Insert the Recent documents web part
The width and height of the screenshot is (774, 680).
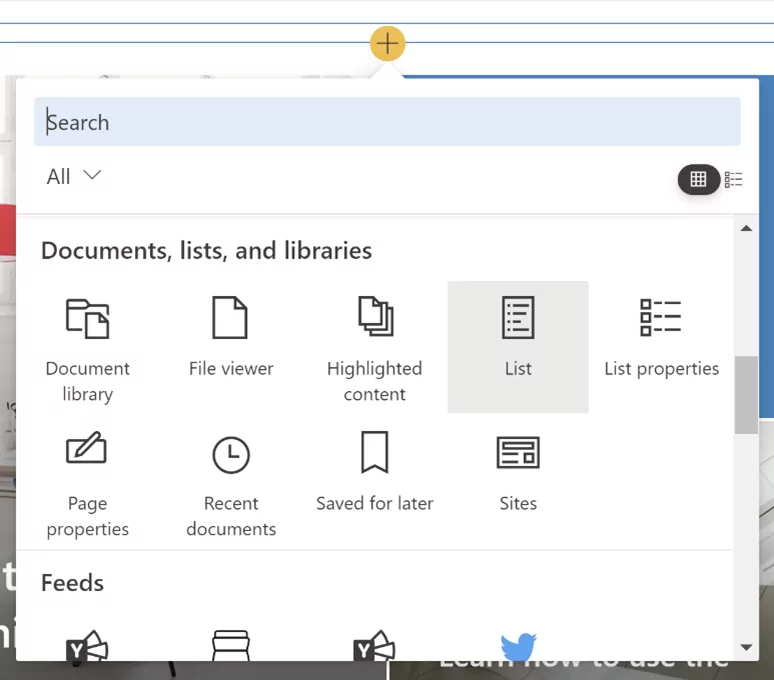[231, 482]
